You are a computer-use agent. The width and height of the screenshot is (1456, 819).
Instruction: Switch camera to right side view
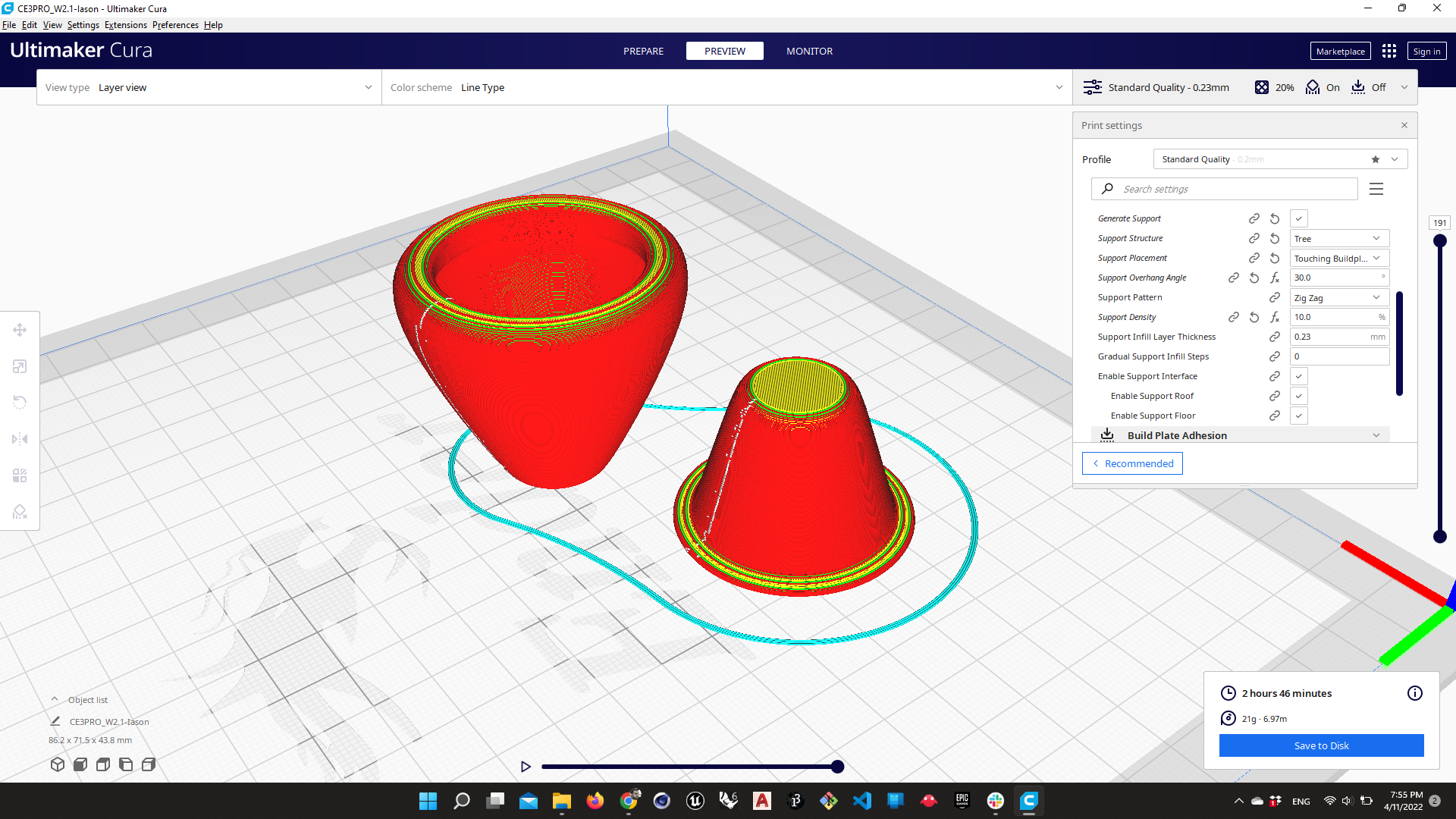pyautogui.click(x=149, y=764)
